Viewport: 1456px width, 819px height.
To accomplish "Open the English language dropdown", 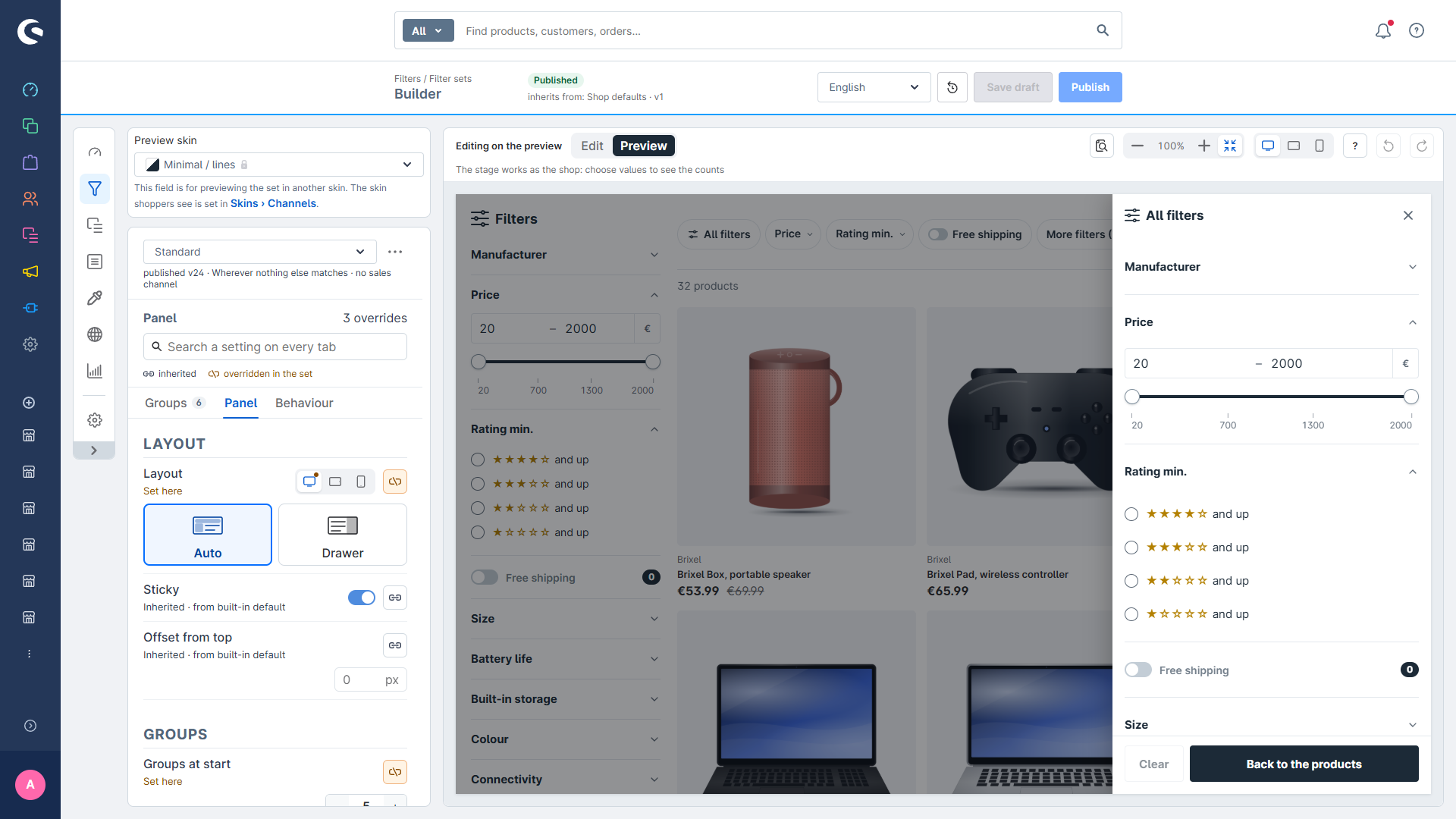I will tap(874, 87).
